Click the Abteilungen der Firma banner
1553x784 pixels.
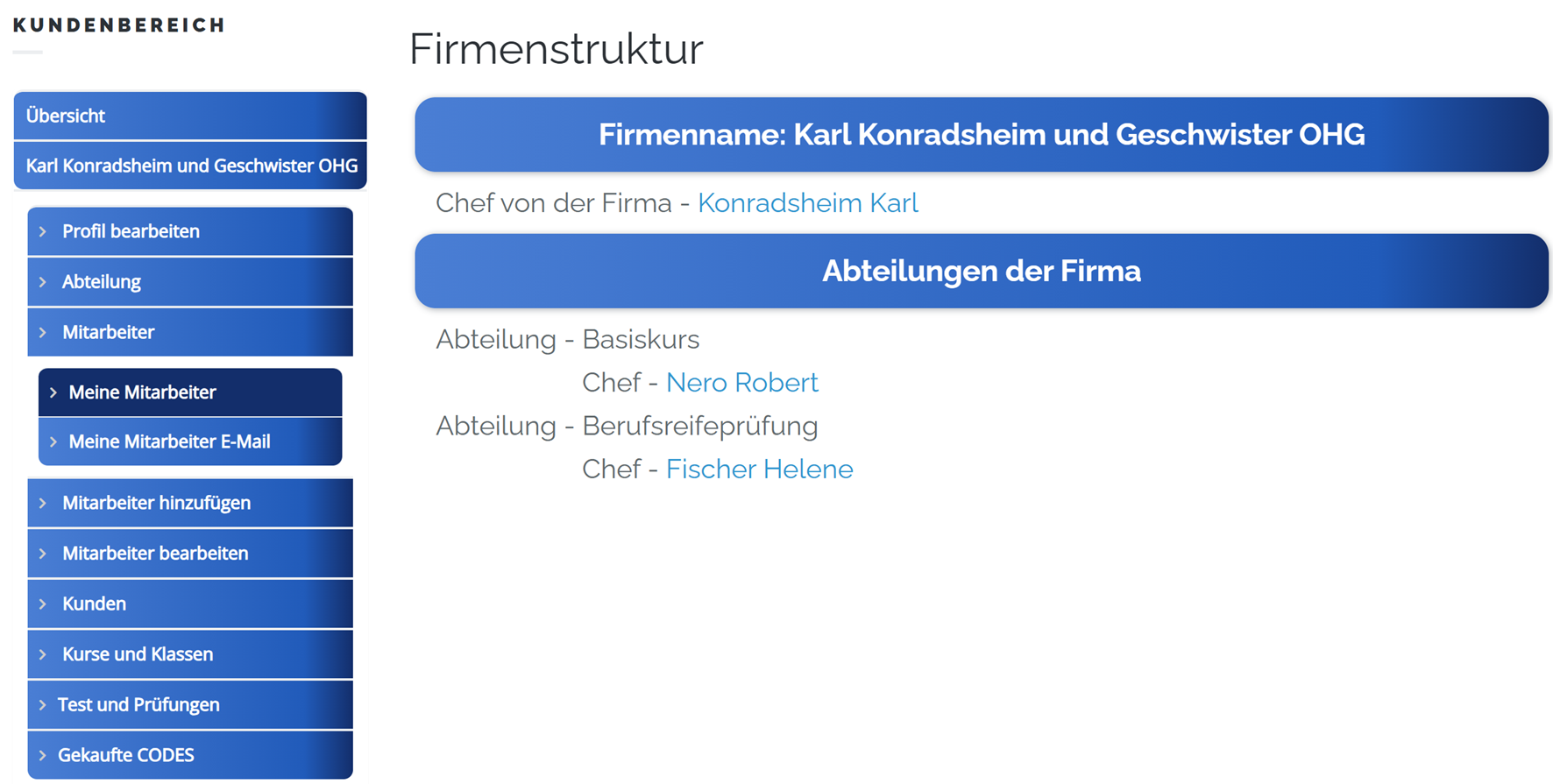(x=981, y=272)
